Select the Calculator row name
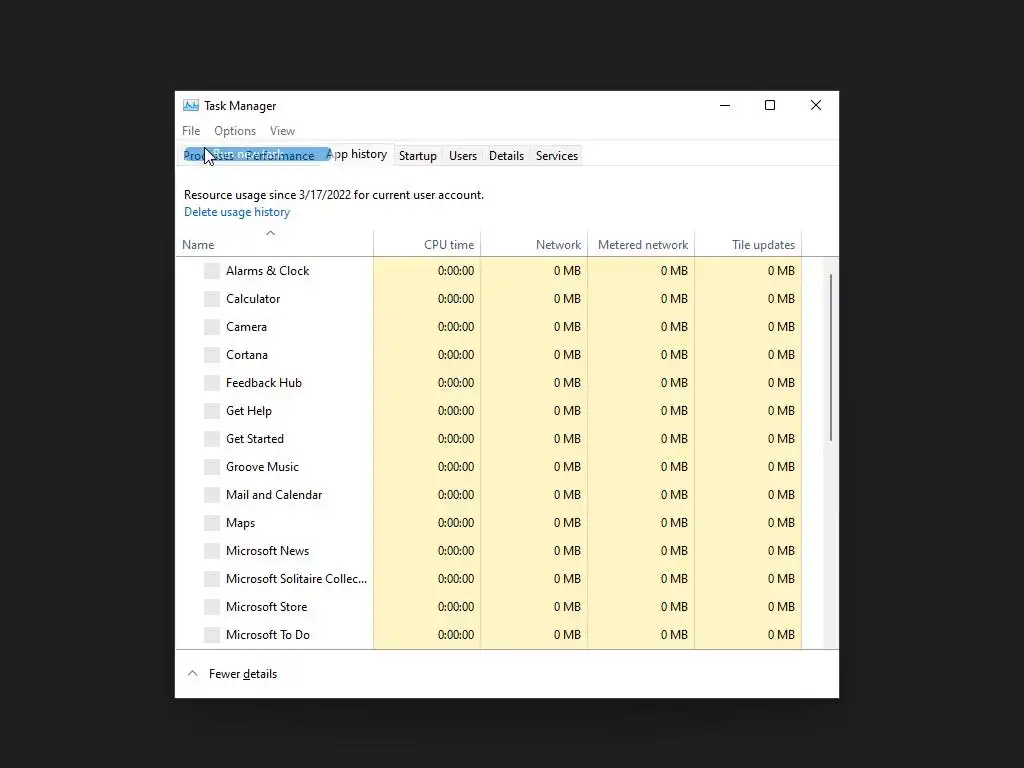The width and height of the screenshot is (1024, 768). pyautogui.click(x=253, y=299)
